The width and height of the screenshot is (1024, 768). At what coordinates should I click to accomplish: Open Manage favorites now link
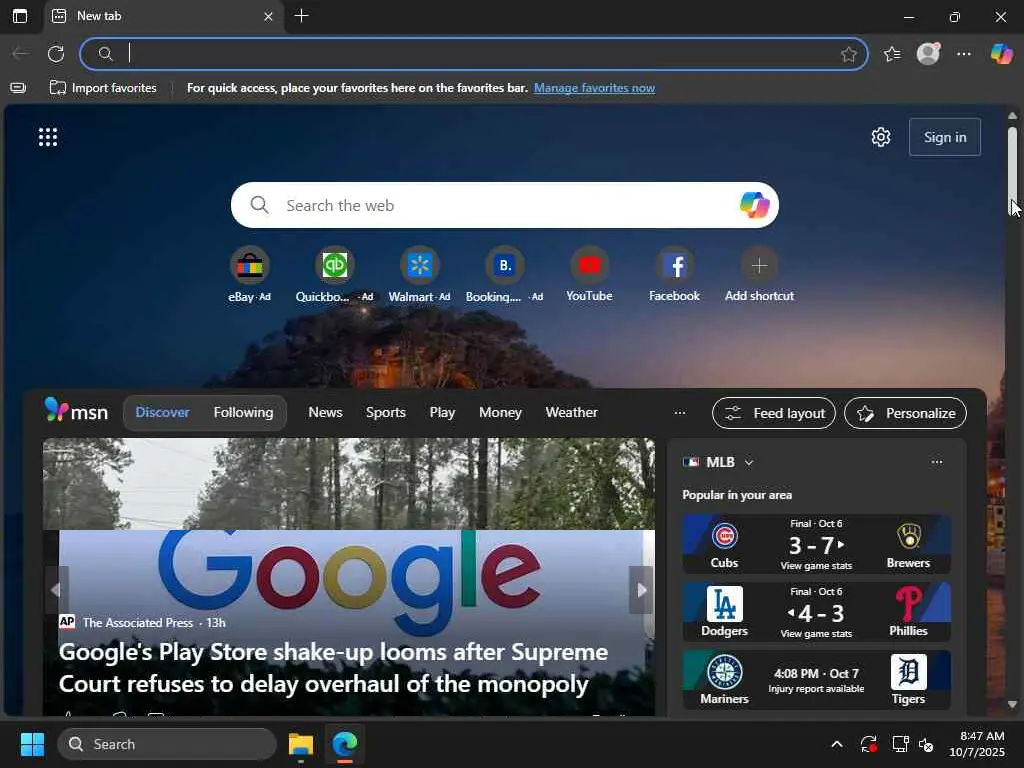tap(594, 88)
